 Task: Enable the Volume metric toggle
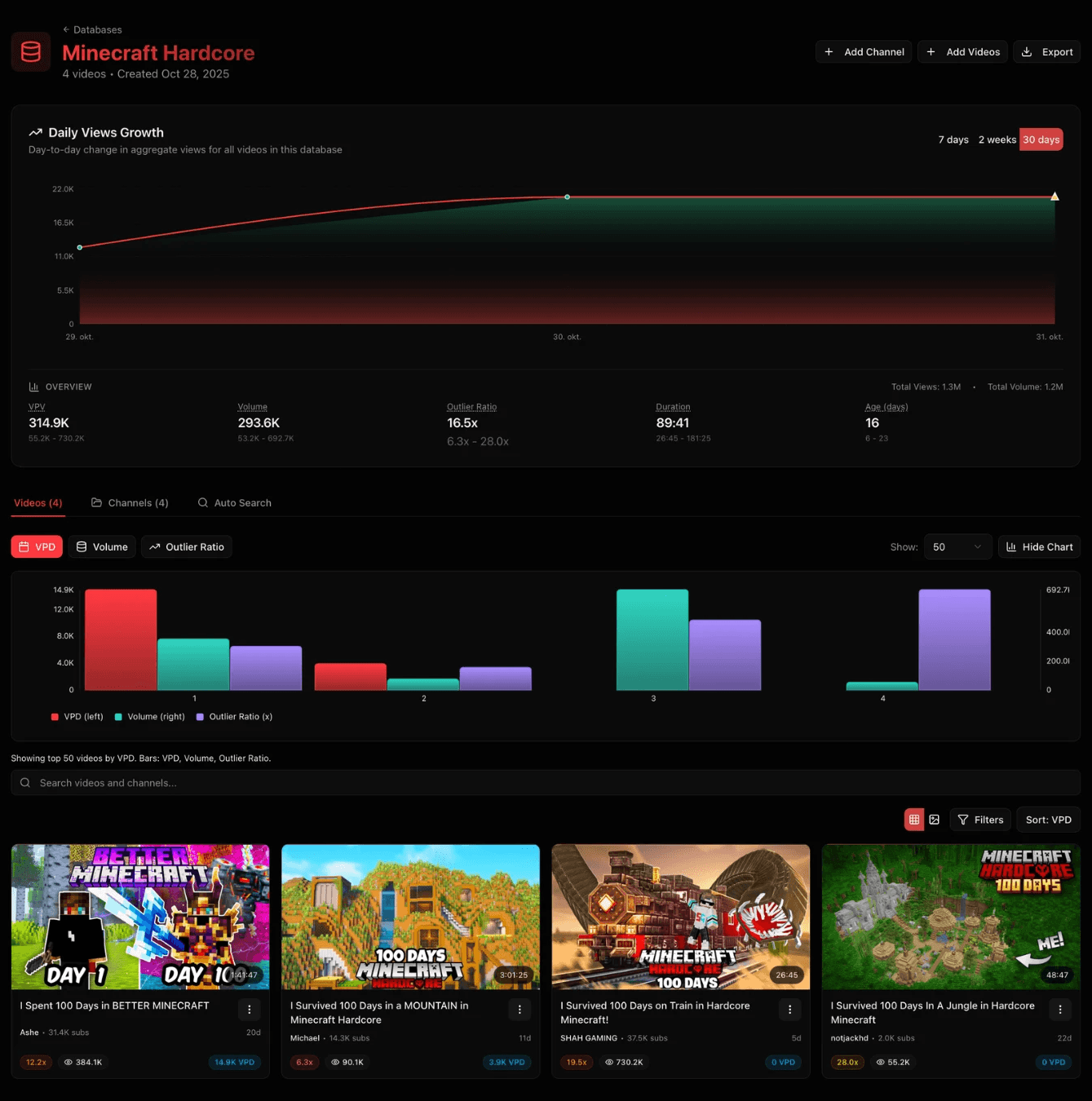click(101, 546)
